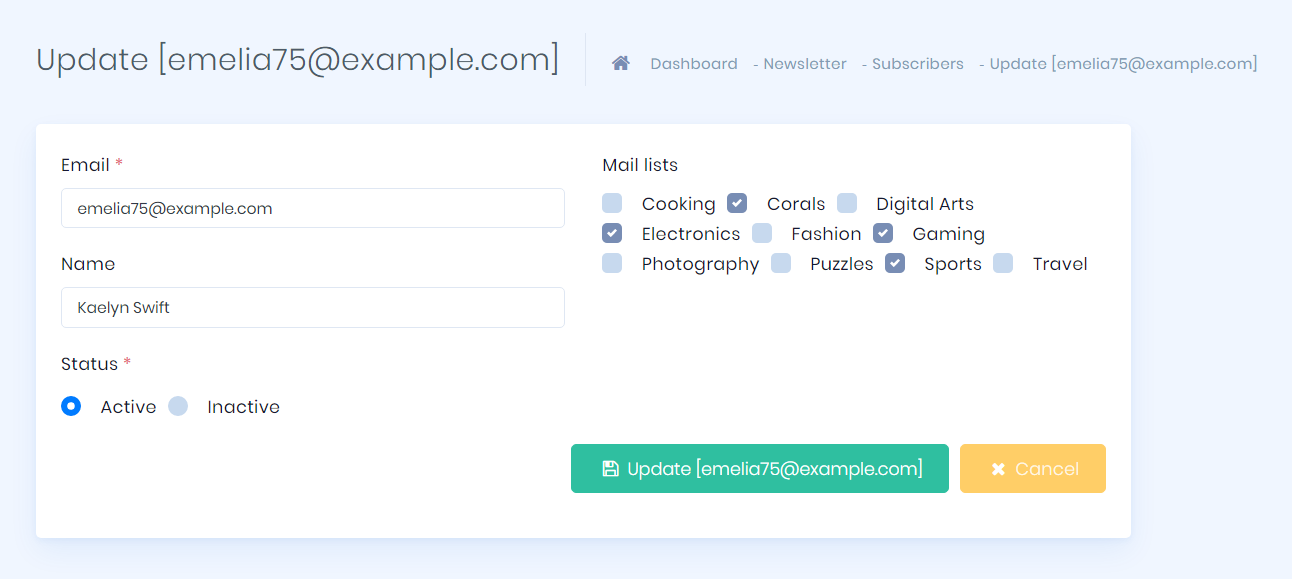This screenshot has height=579, width=1292.
Task: Click the home icon in breadcrumb
Action: 621,63
